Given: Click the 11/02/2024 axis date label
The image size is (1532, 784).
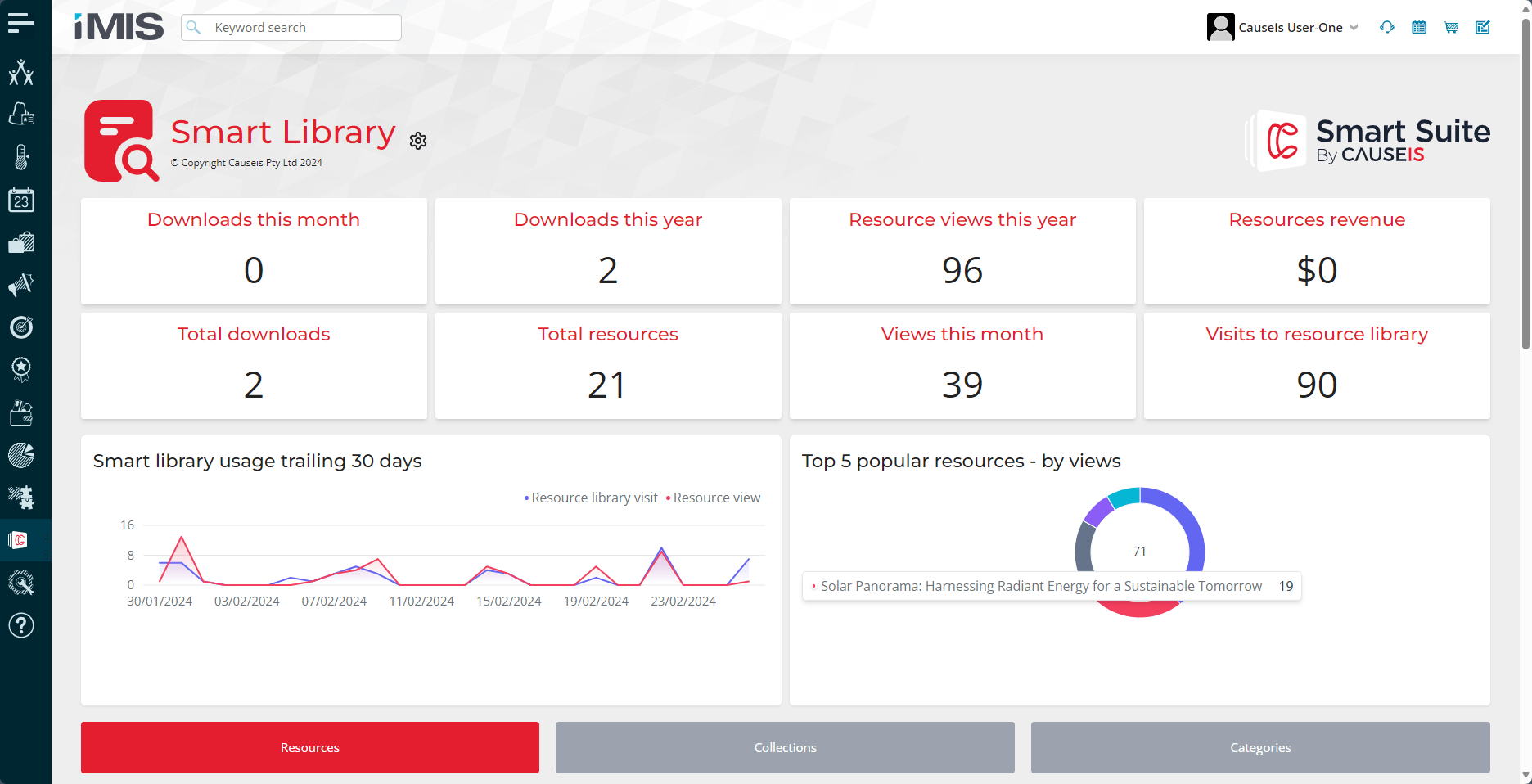Looking at the screenshot, I should pos(421,601).
